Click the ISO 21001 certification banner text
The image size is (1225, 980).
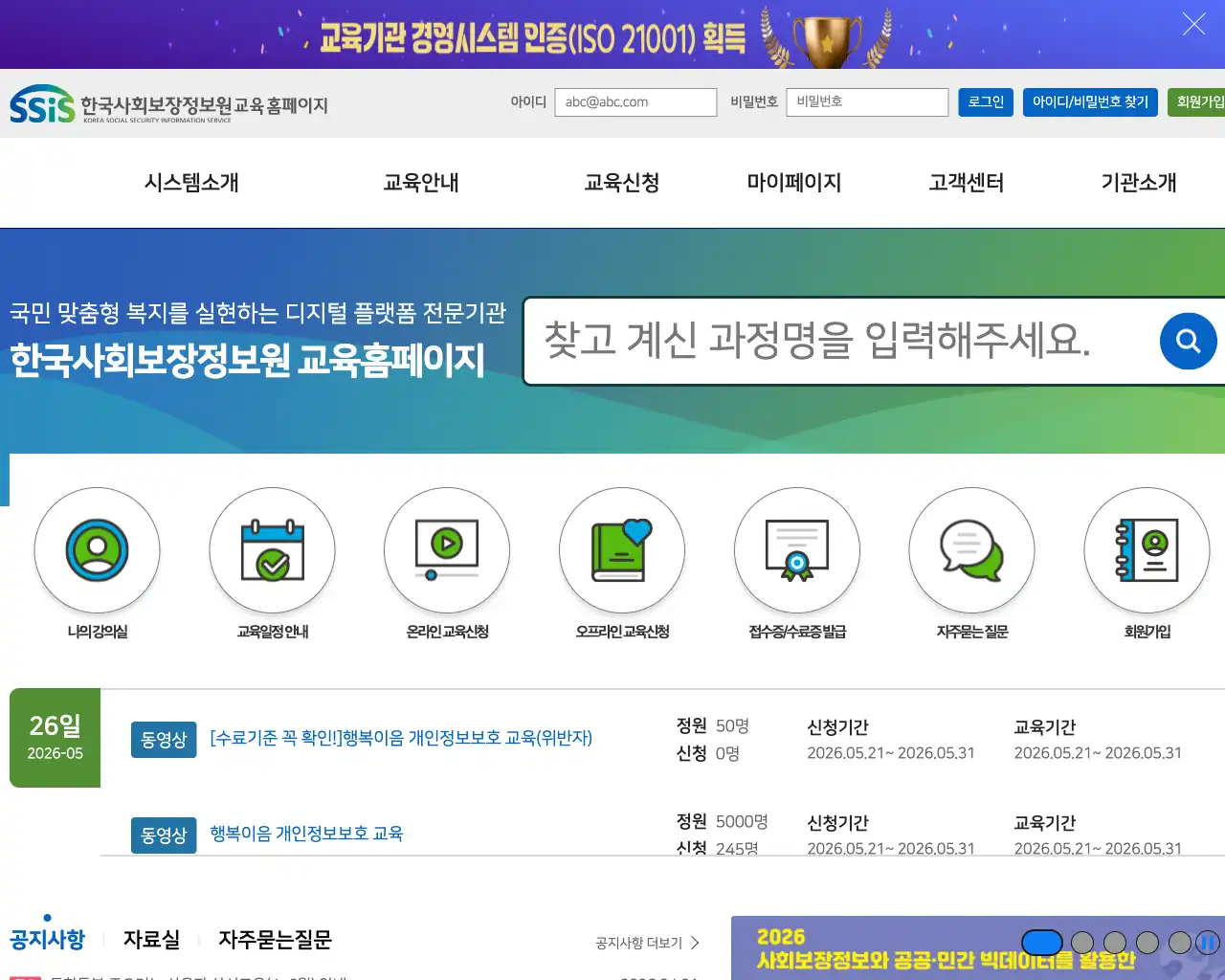[532, 38]
